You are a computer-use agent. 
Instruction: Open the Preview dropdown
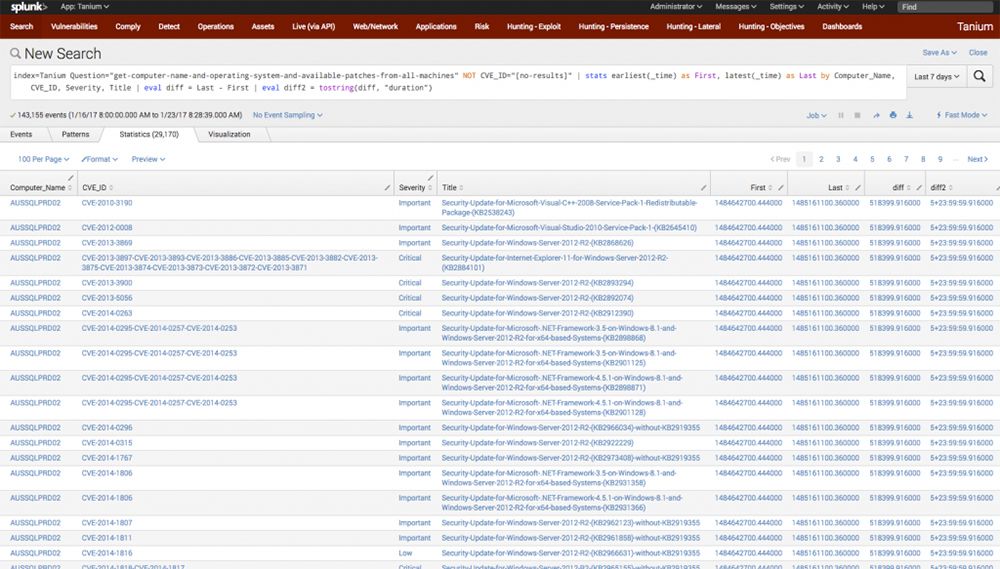(149, 159)
